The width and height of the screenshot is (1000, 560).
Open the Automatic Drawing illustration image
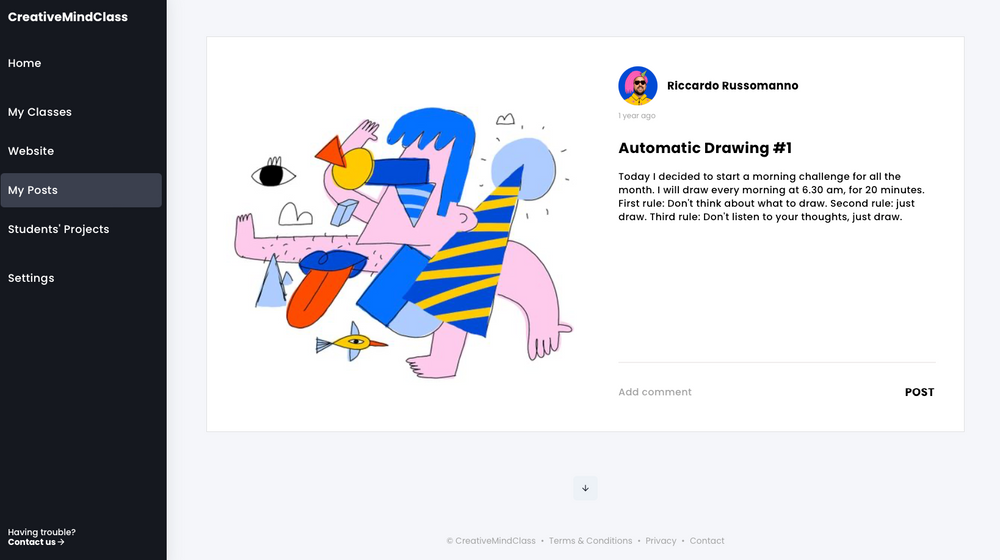pos(404,244)
